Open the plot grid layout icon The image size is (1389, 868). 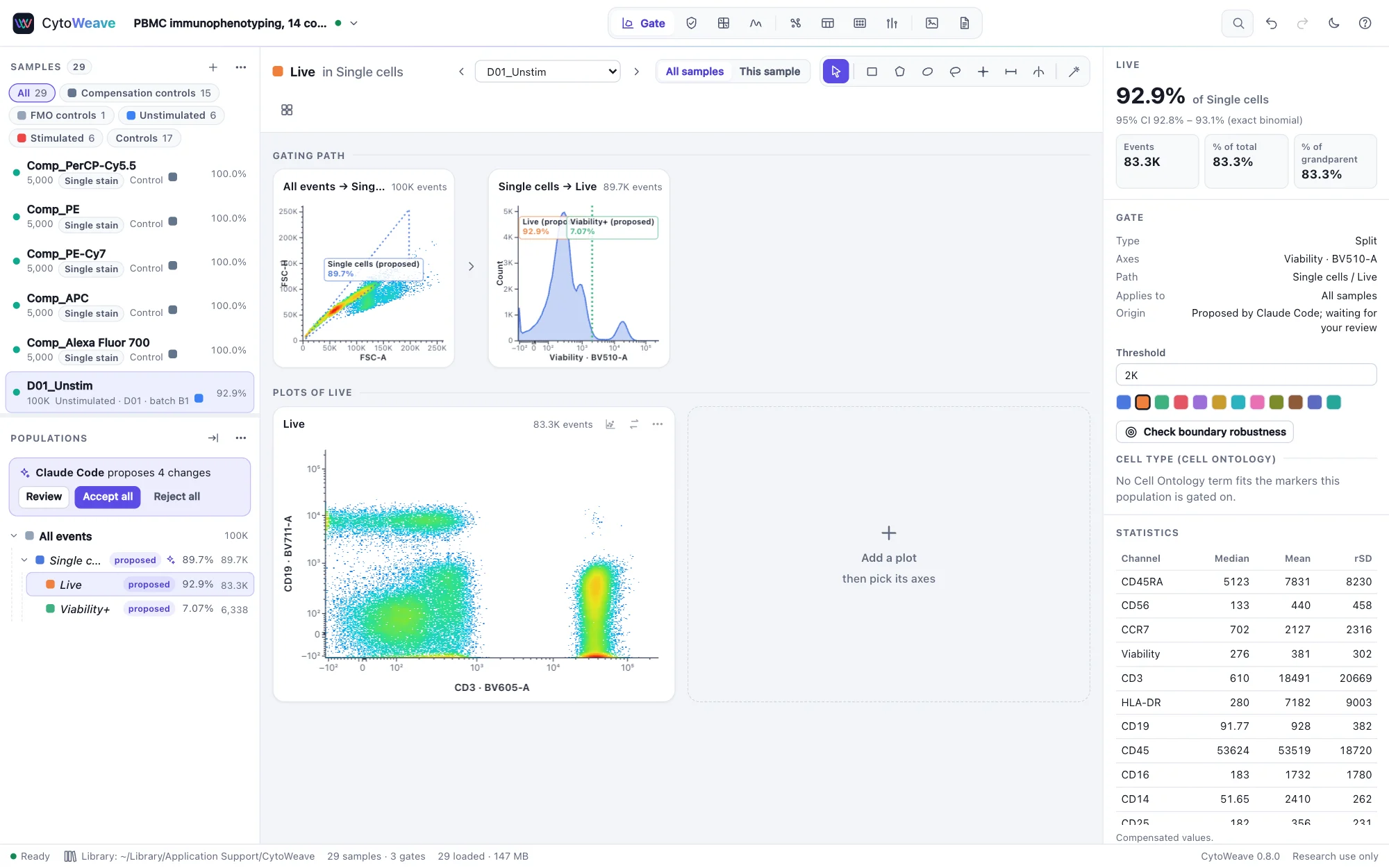pyautogui.click(x=287, y=110)
